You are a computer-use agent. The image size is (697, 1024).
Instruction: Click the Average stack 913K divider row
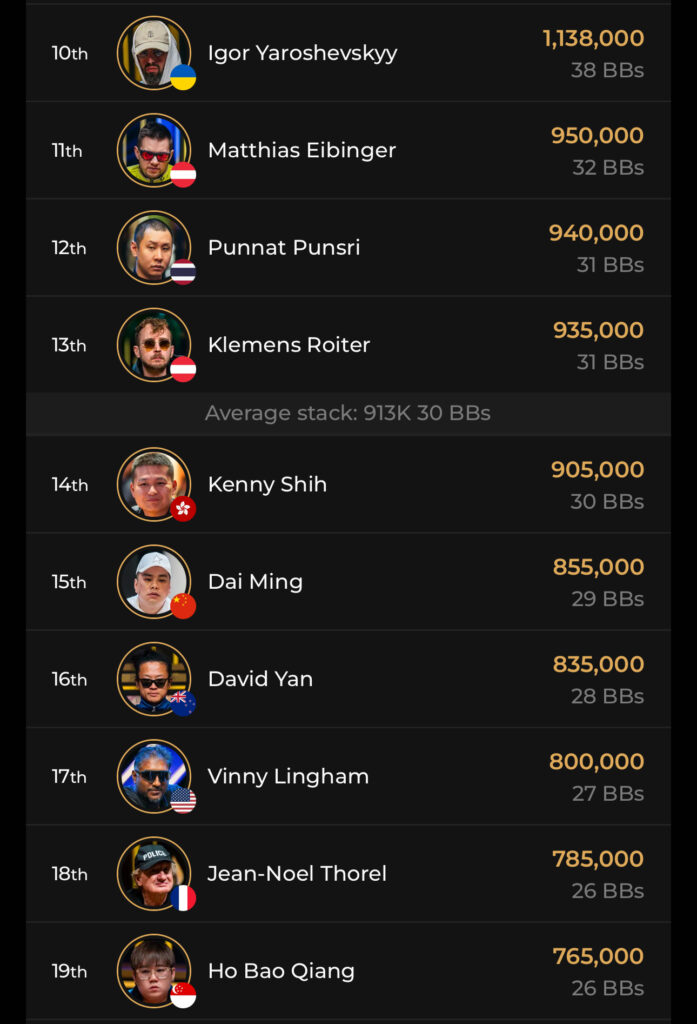point(348,413)
